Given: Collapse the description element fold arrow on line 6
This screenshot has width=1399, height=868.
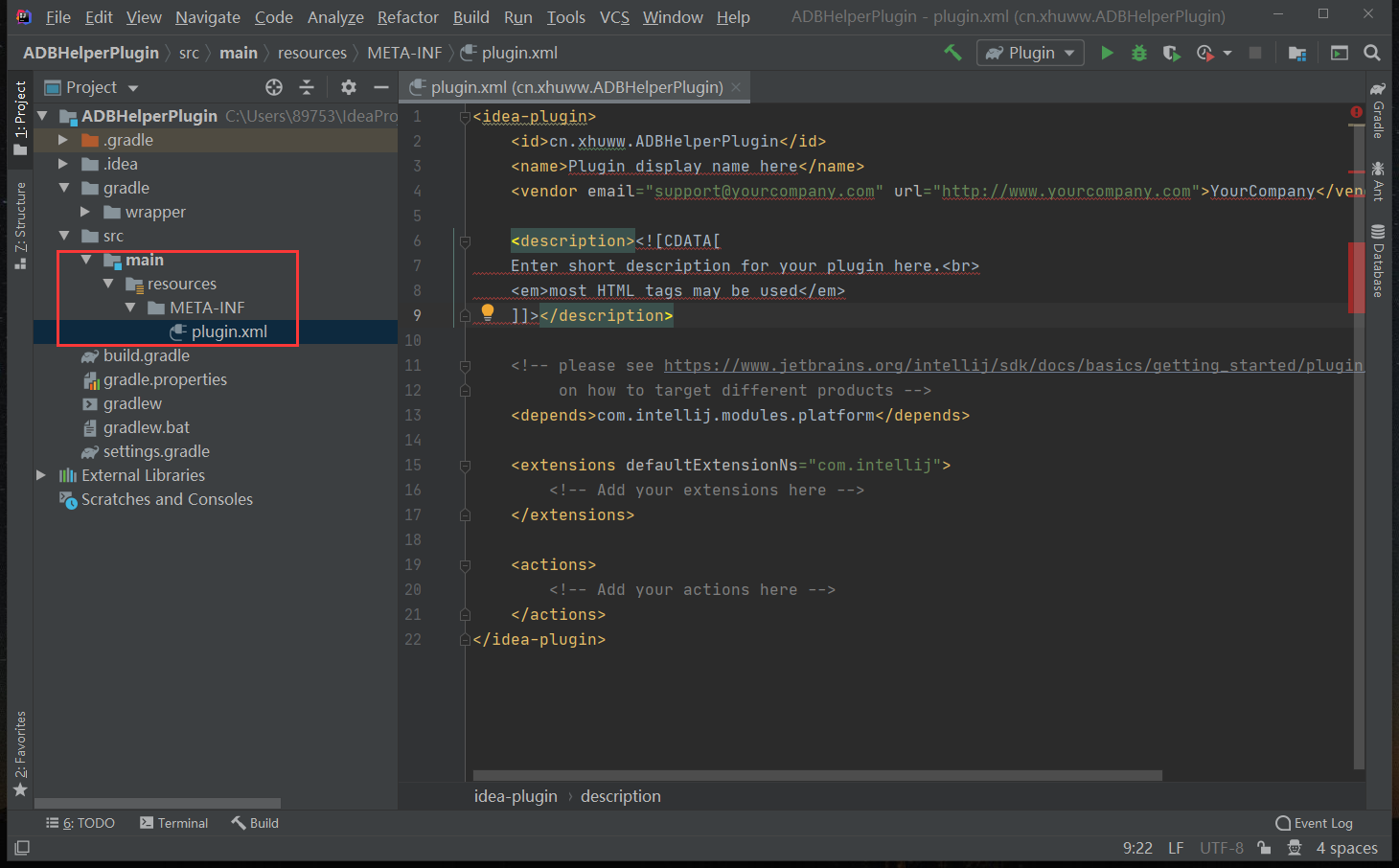Looking at the screenshot, I should click(466, 240).
